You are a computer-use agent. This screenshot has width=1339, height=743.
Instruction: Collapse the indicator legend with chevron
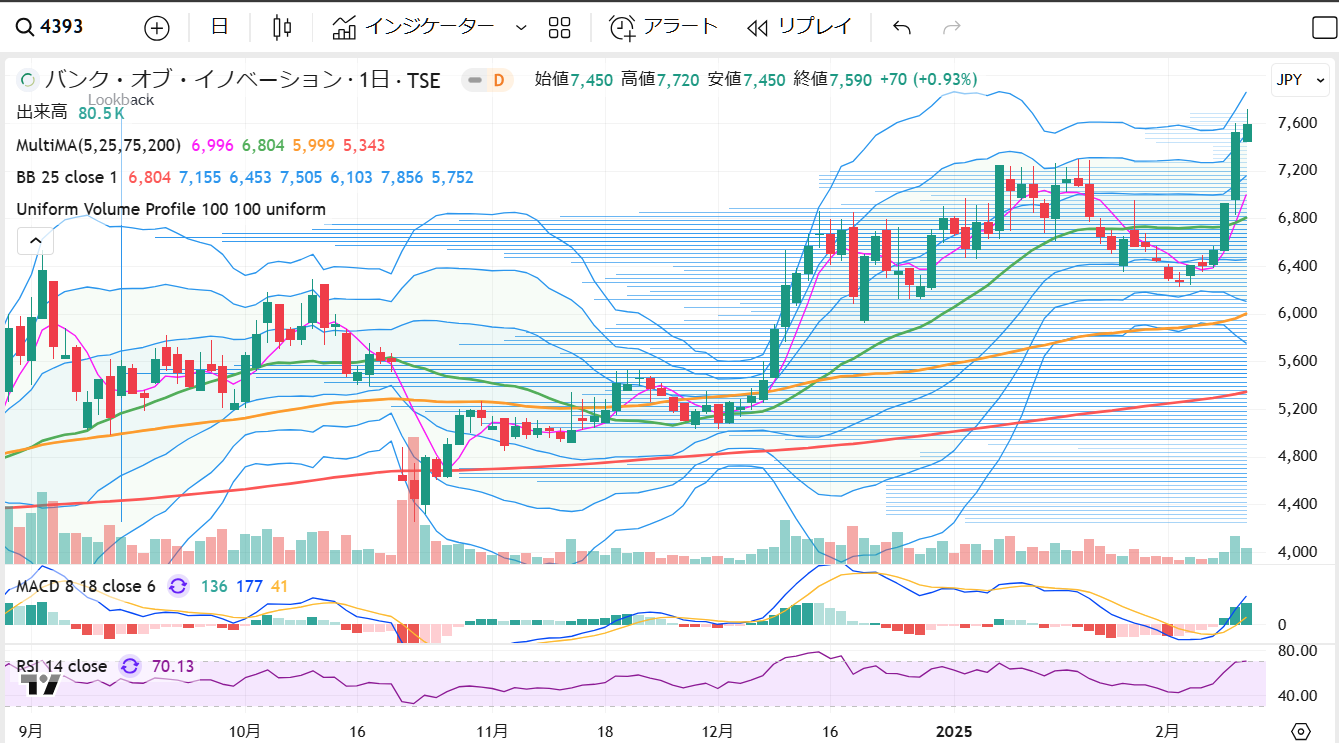35,240
